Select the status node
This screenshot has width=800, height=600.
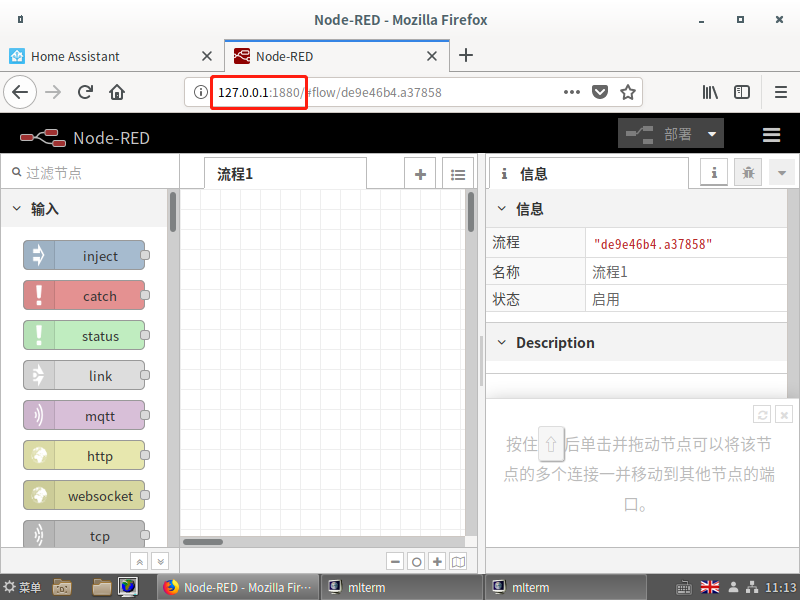(x=85, y=335)
